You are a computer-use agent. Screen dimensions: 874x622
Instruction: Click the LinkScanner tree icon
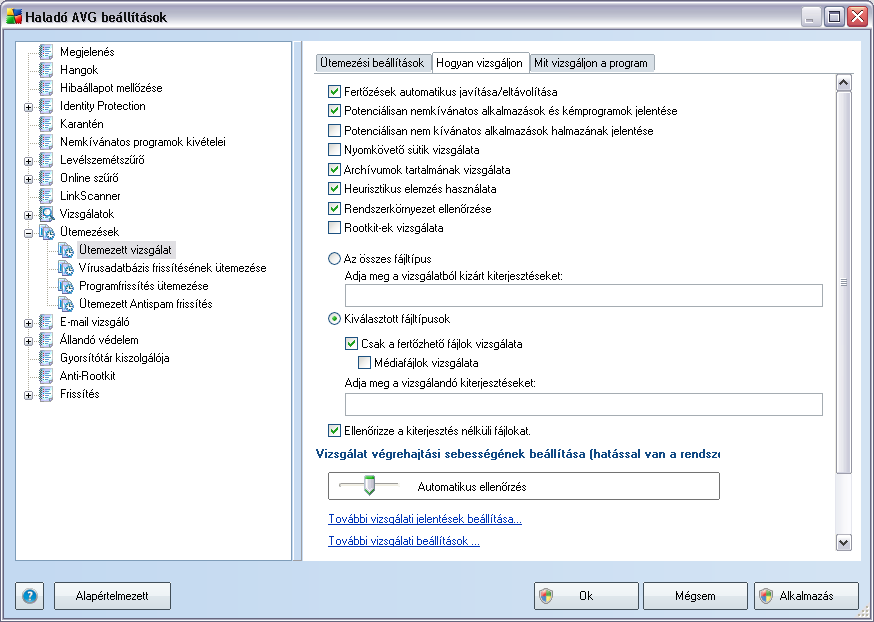[46, 196]
